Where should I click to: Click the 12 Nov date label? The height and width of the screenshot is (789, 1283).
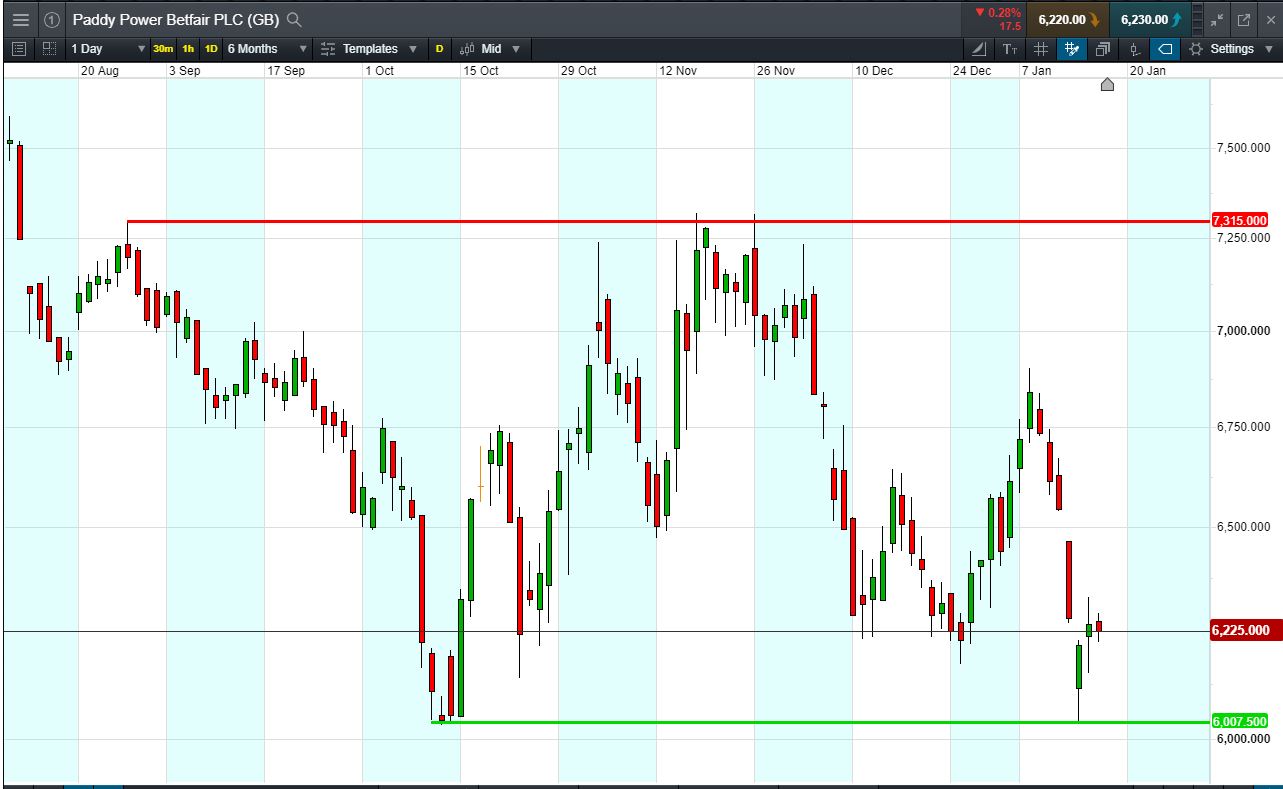click(678, 71)
